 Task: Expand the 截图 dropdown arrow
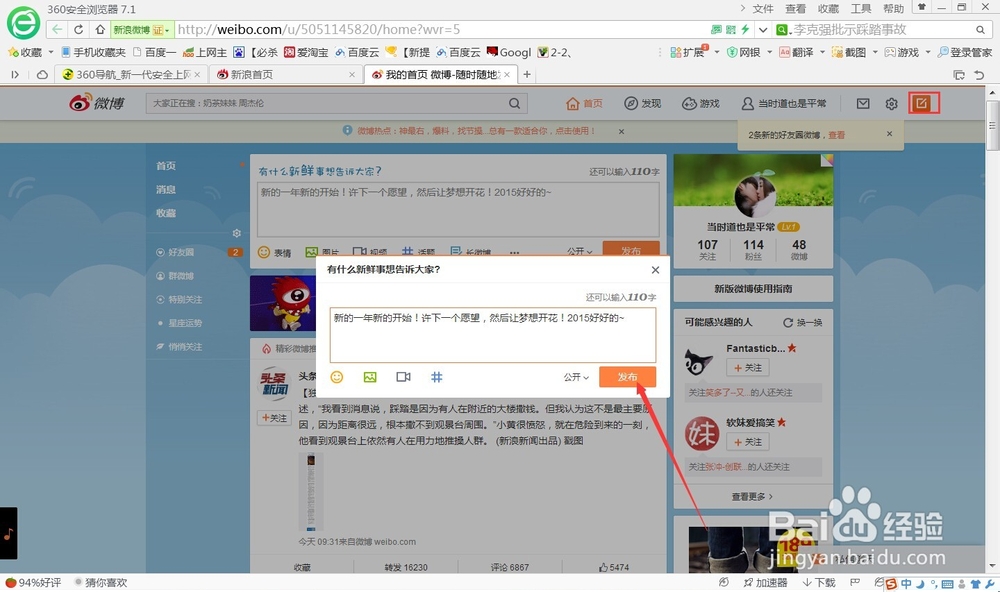click(x=875, y=52)
